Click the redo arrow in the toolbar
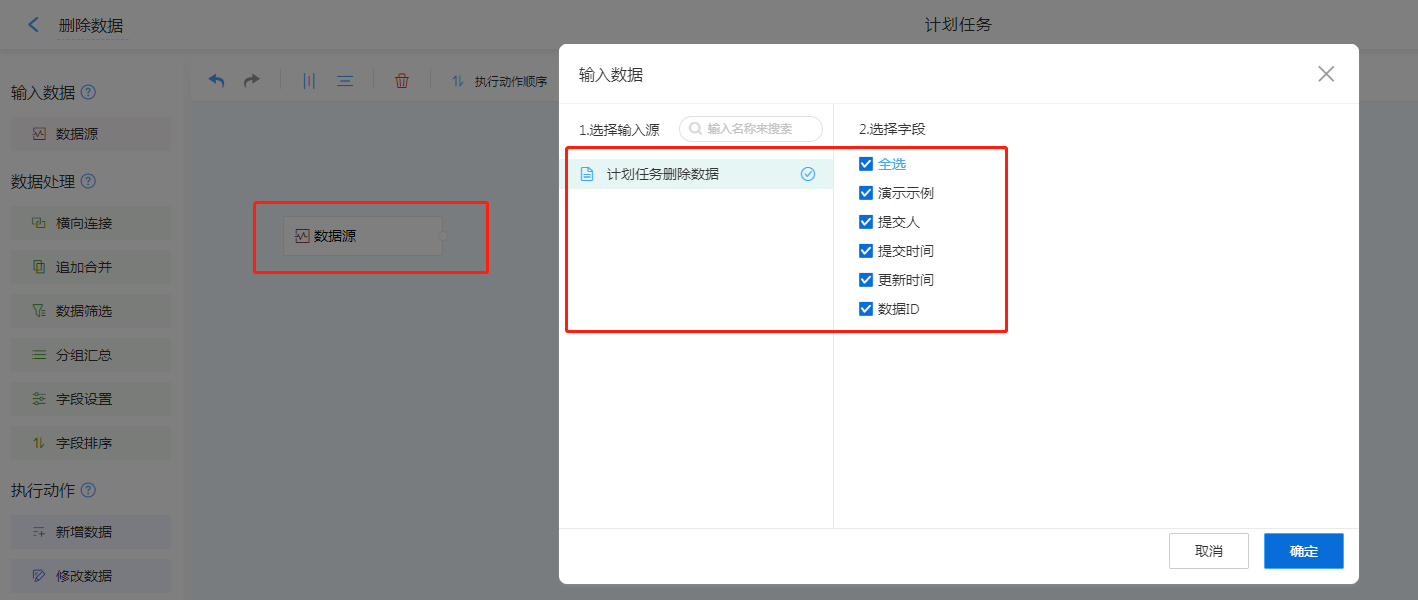The image size is (1418, 600). [x=252, y=81]
